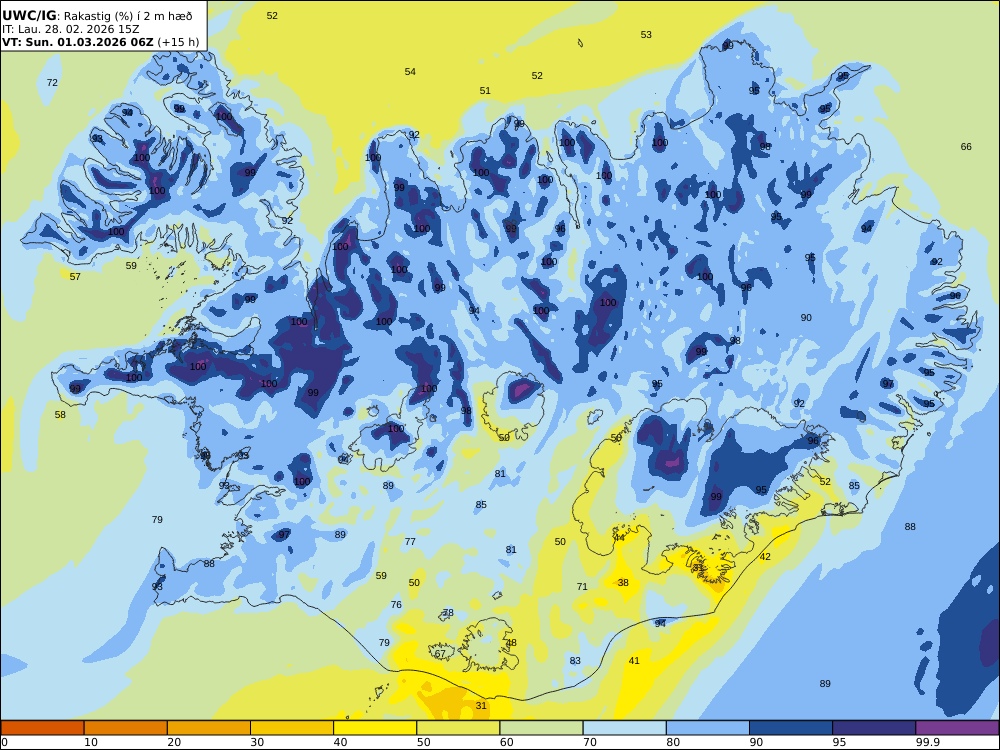1000x750 pixels.
Task: Click the '76' humidity value on the map
Action: click(396, 605)
